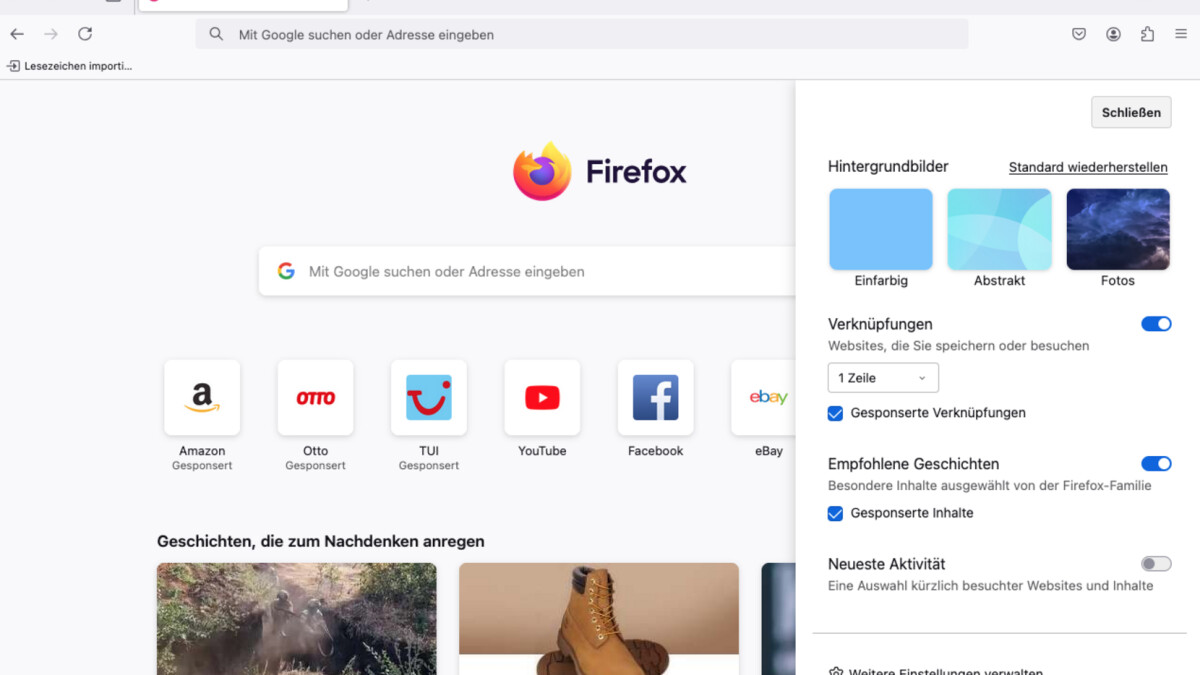
Task: Click the browser back arrow
Action: 16,33
